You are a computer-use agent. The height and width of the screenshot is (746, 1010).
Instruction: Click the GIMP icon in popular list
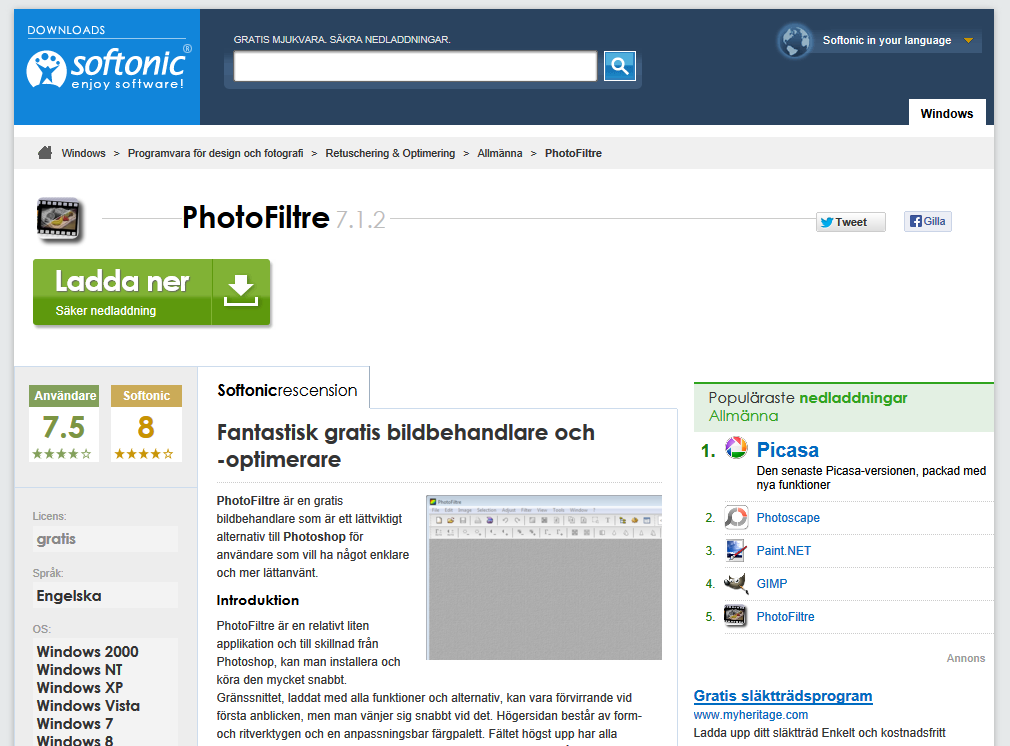(x=736, y=583)
